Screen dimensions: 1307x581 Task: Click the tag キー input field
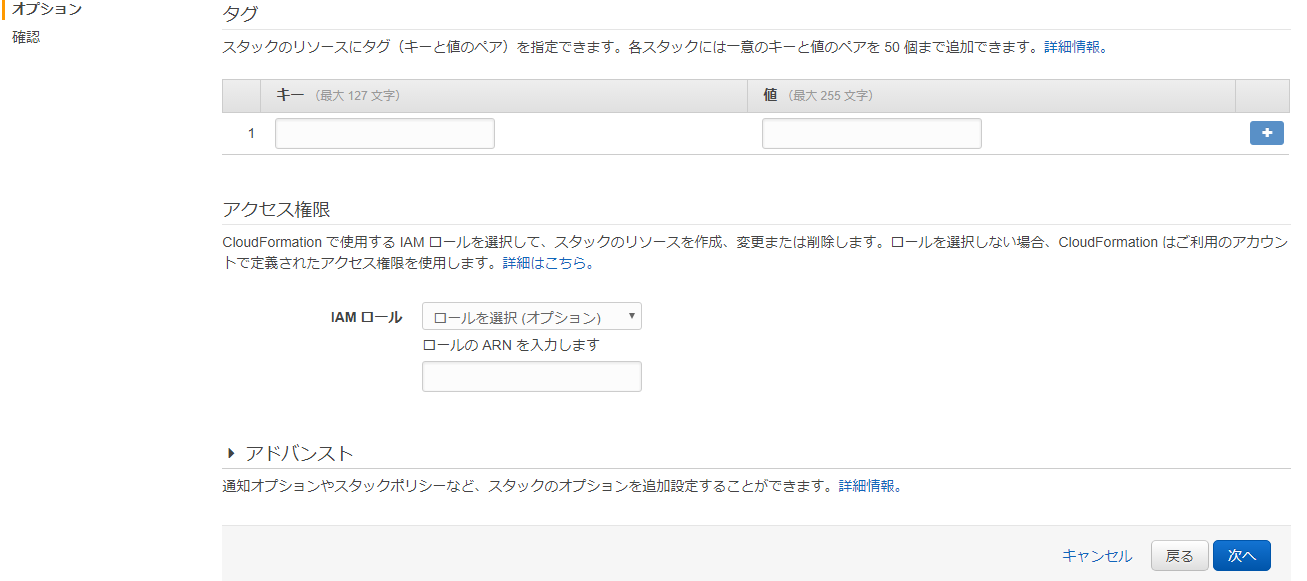pos(384,132)
